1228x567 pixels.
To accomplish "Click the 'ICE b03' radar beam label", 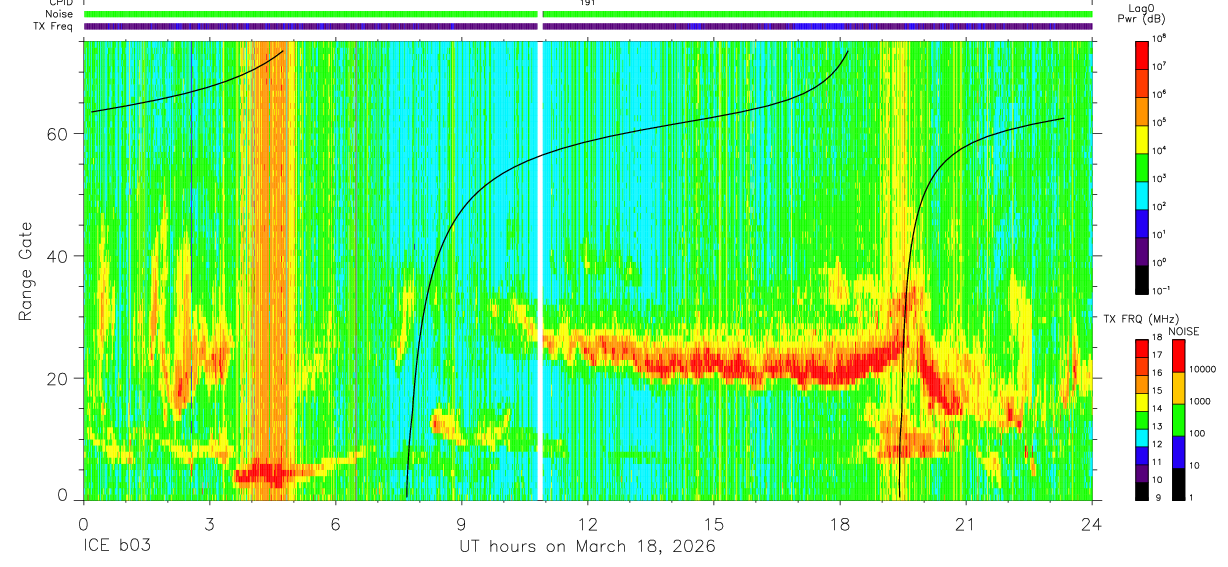I will coord(119,547).
